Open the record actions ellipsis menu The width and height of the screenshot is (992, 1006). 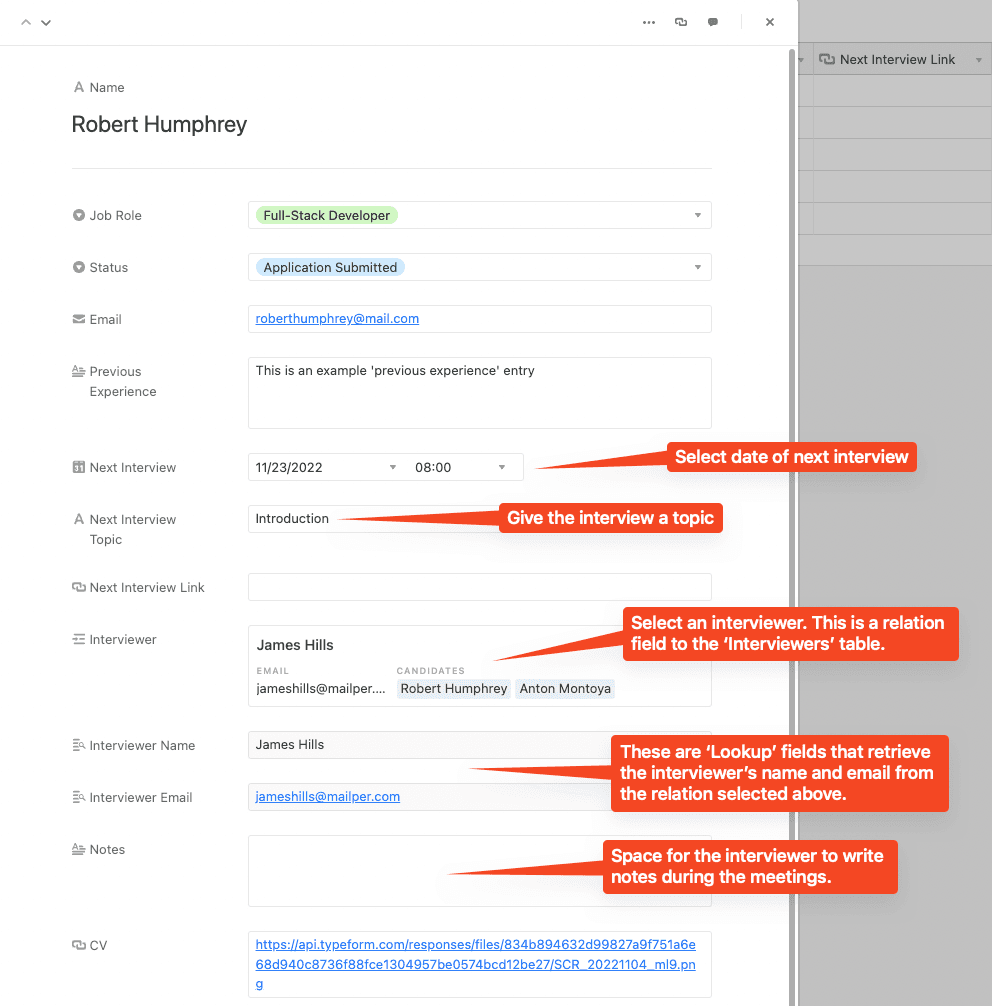pos(648,21)
